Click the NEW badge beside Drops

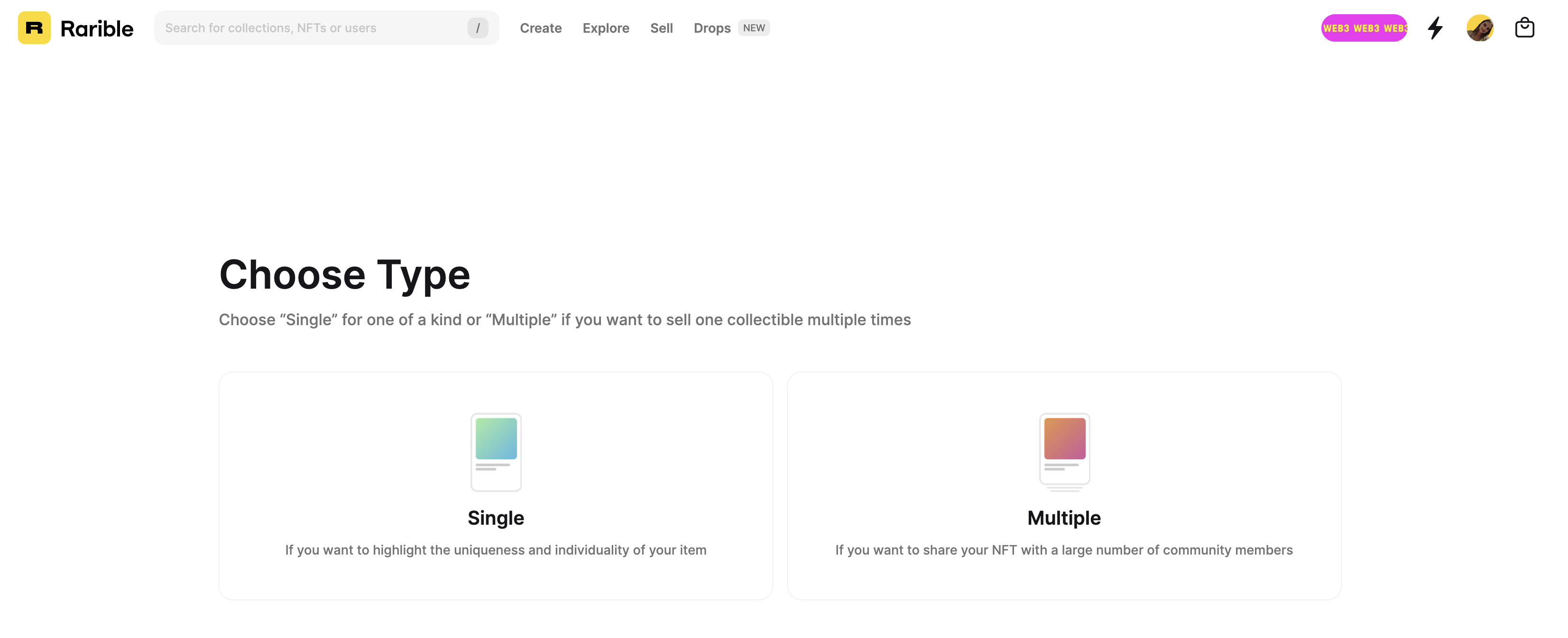coord(754,28)
